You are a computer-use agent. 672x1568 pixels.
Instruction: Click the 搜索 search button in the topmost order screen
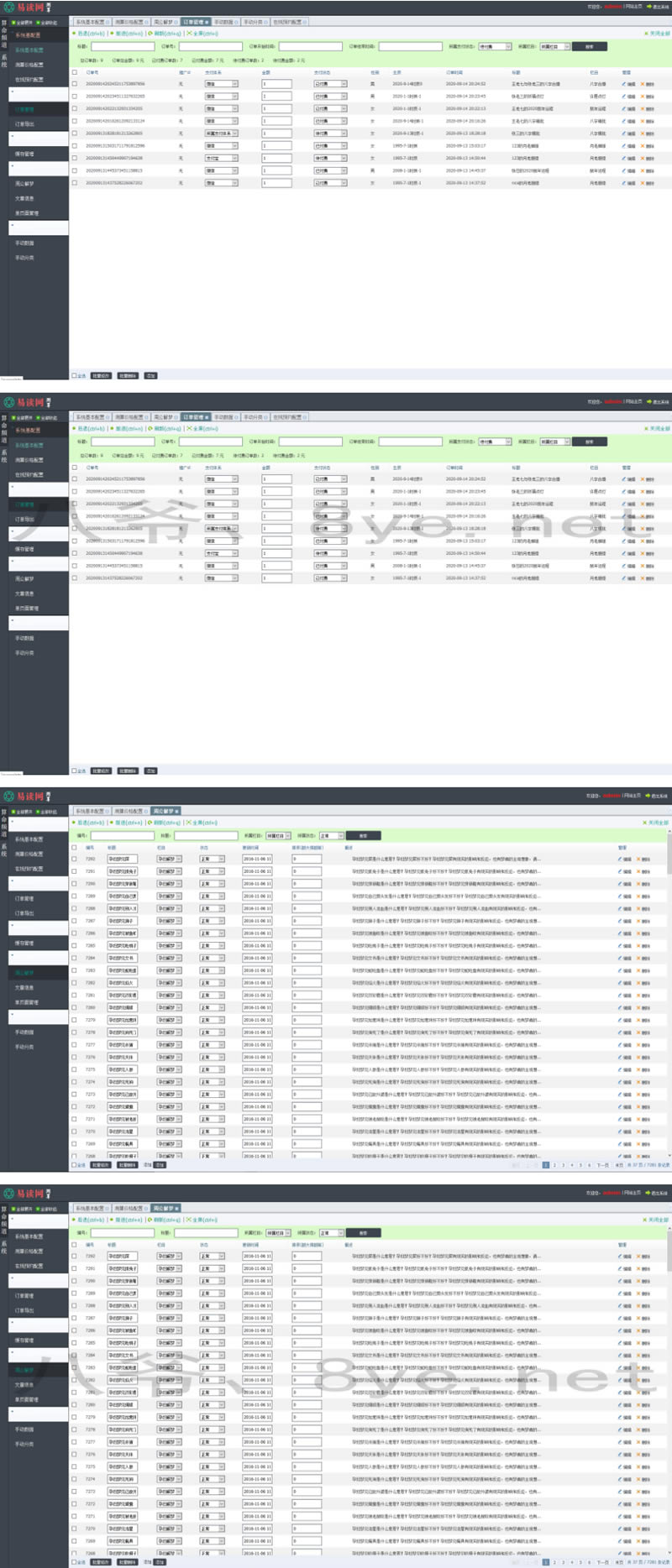(589, 46)
